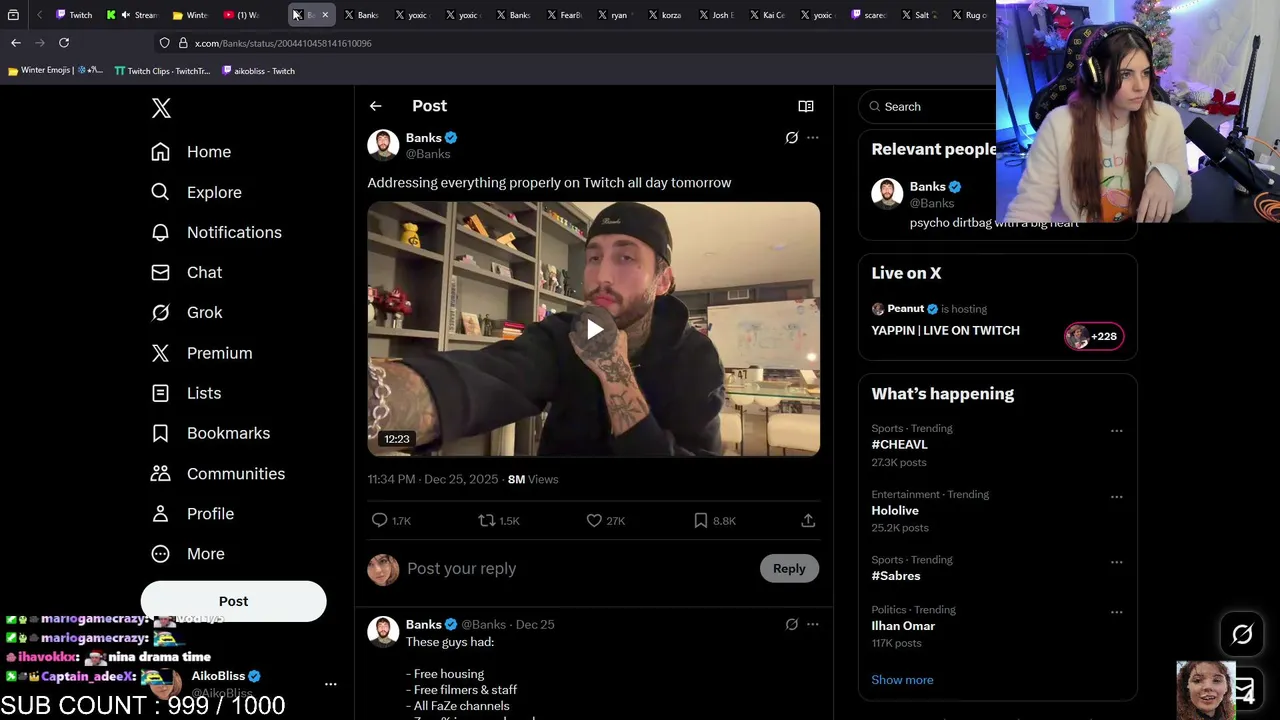Open options for the #CHEAVL trend
The height and width of the screenshot is (720, 1280).
(x=1116, y=431)
